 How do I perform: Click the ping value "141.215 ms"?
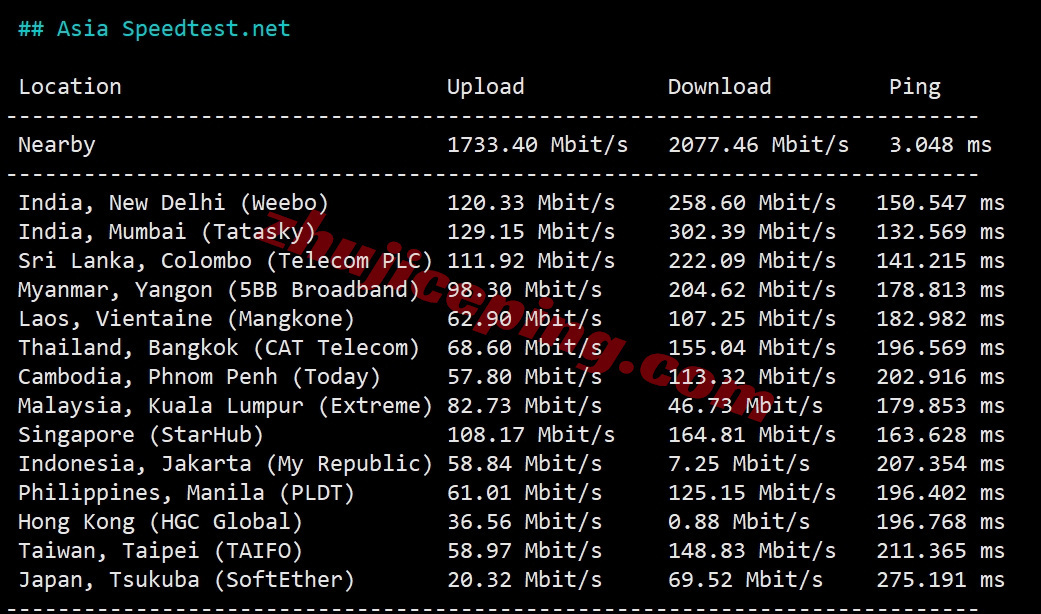click(941, 261)
